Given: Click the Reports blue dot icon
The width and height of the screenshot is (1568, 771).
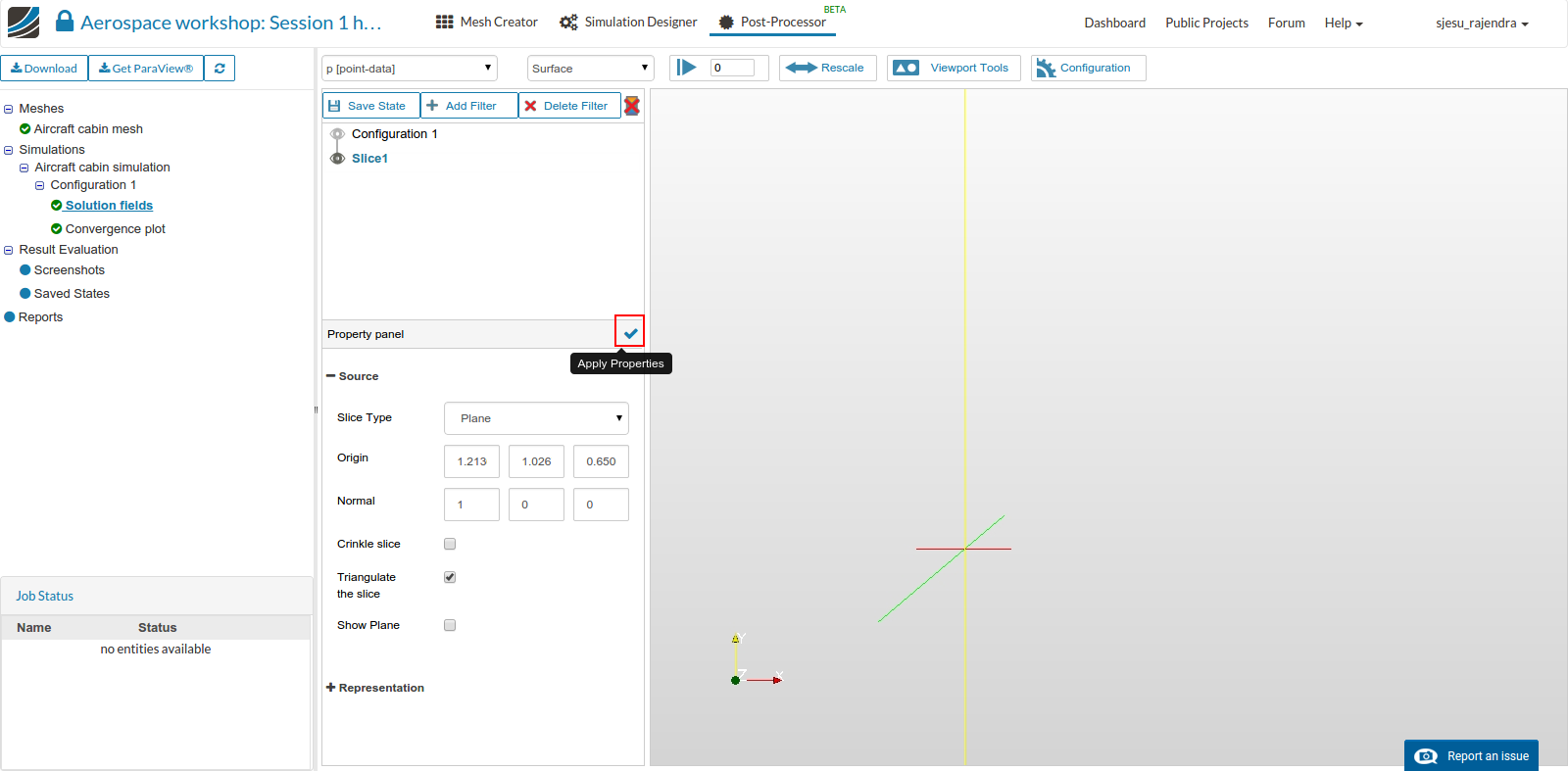Looking at the screenshot, I should coord(10,317).
